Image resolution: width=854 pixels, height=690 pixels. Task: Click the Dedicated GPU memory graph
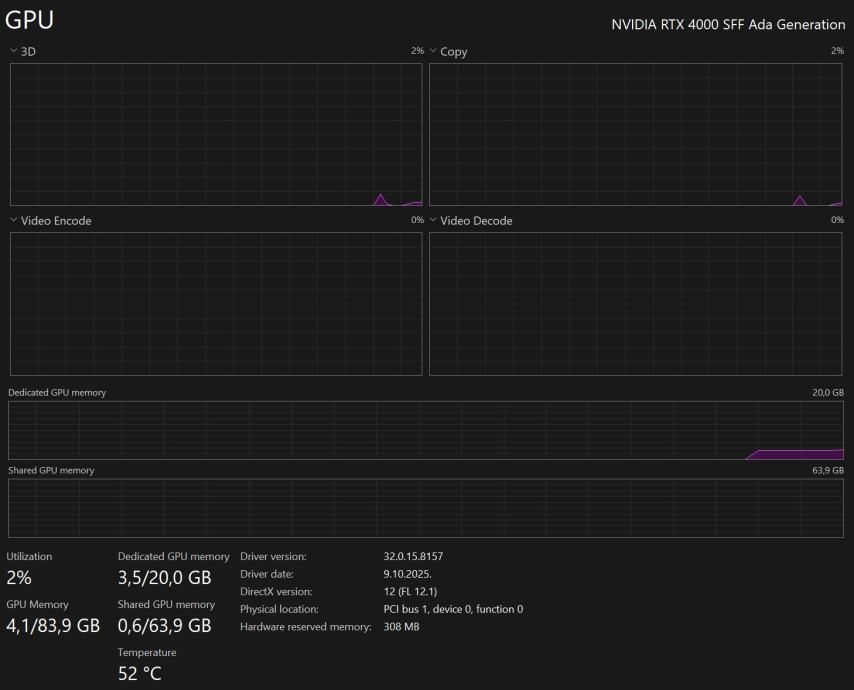tap(426, 430)
